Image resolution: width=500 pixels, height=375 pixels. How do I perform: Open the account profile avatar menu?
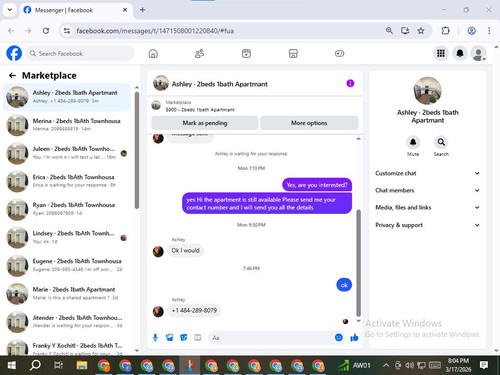click(x=479, y=53)
